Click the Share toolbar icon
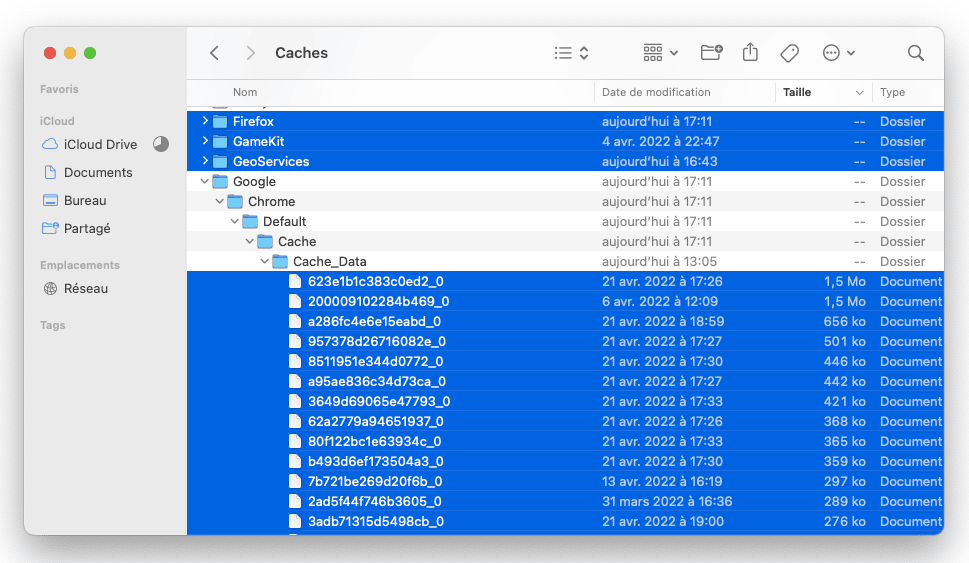 [750, 53]
